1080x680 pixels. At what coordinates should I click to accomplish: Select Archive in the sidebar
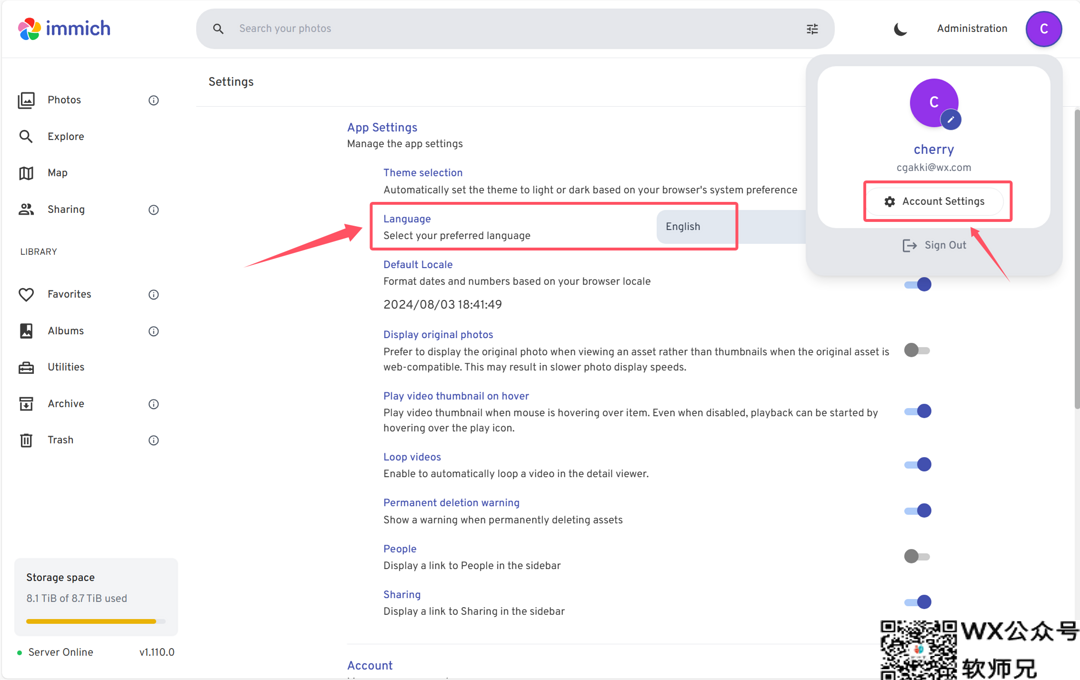click(66, 404)
